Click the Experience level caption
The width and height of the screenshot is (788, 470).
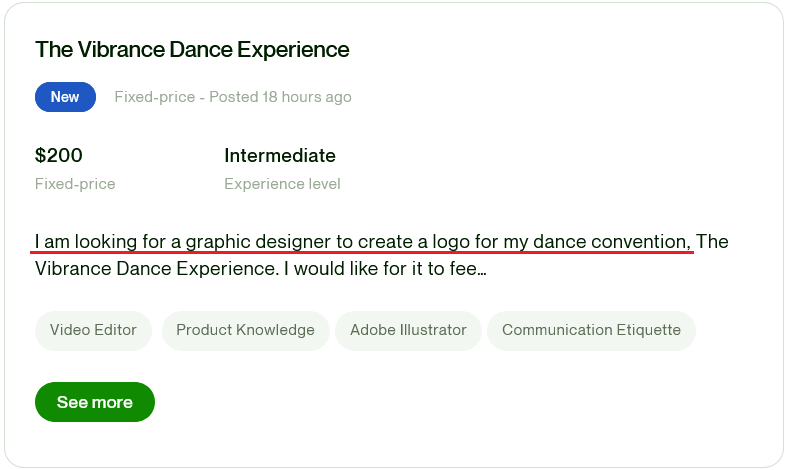(282, 184)
